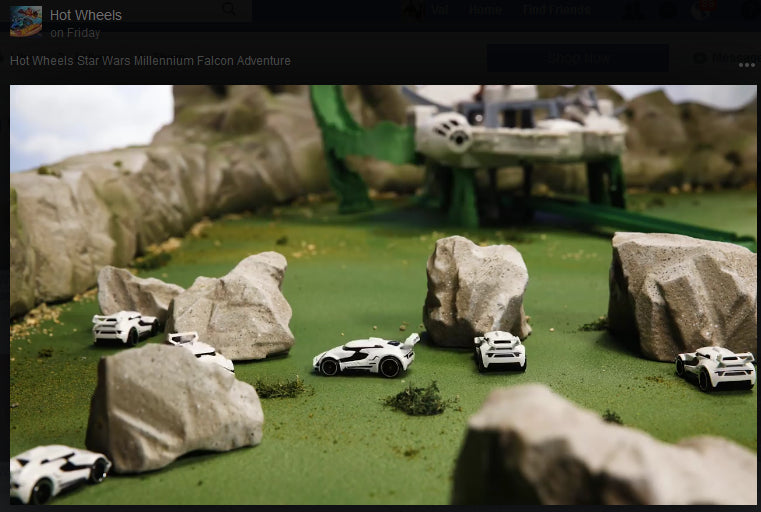Open the Hot Wheels page name link

pyautogui.click(x=86, y=15)
